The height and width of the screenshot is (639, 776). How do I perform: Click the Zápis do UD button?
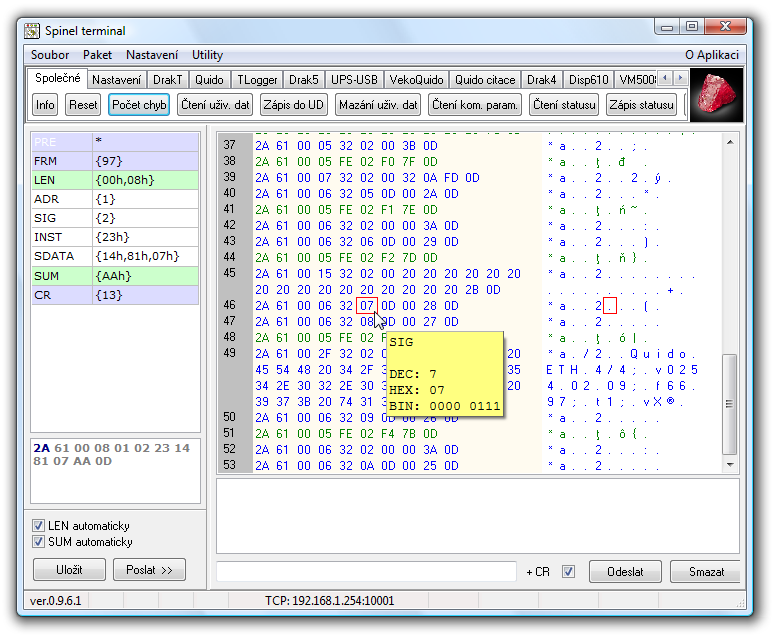point(293,105)
